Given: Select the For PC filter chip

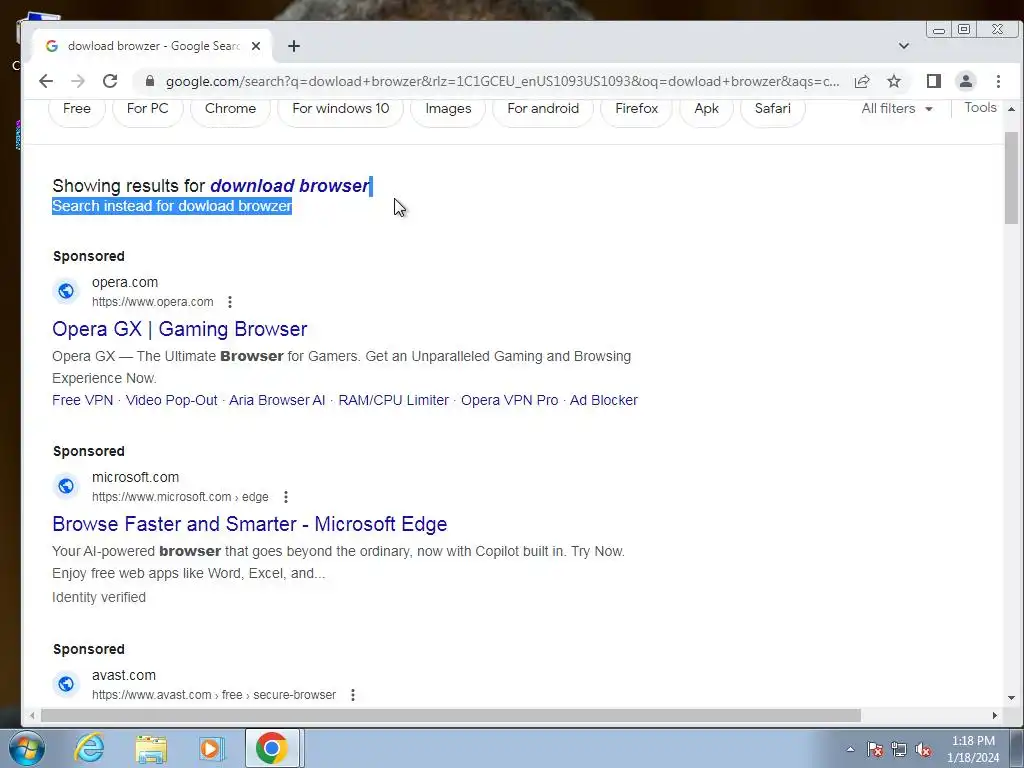Looking at the screenshot, I should pos(148,109).
